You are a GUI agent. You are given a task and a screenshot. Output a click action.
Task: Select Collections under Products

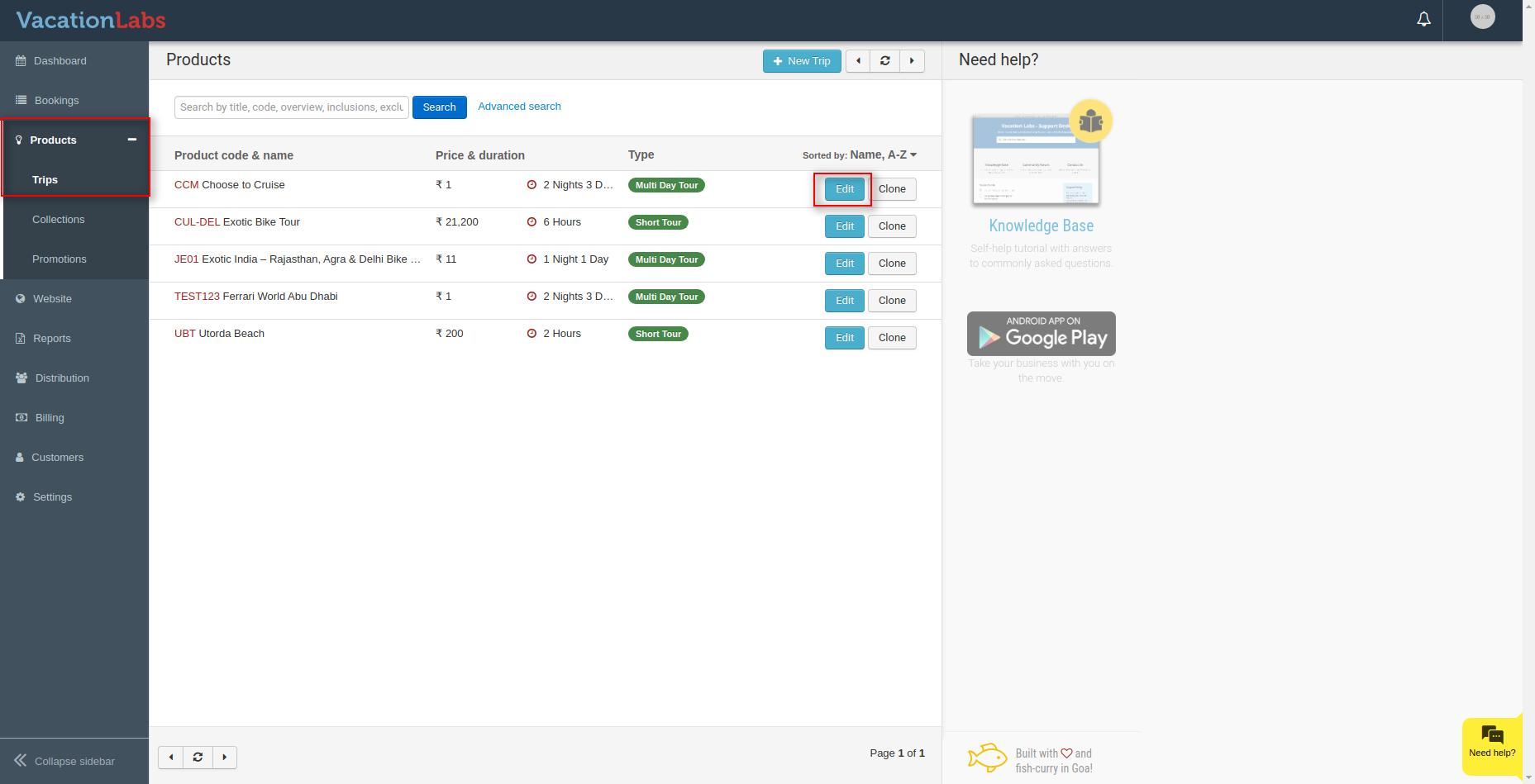point(58,220)
